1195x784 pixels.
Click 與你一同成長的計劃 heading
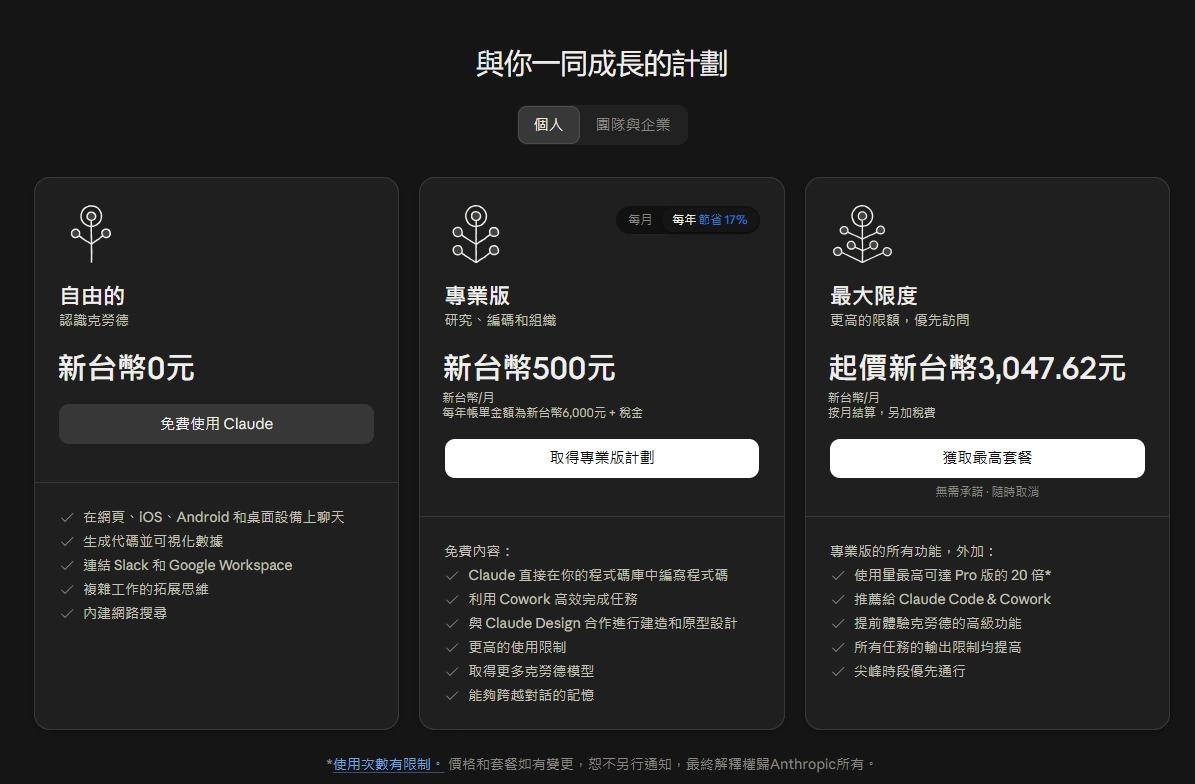coord(601,63)
